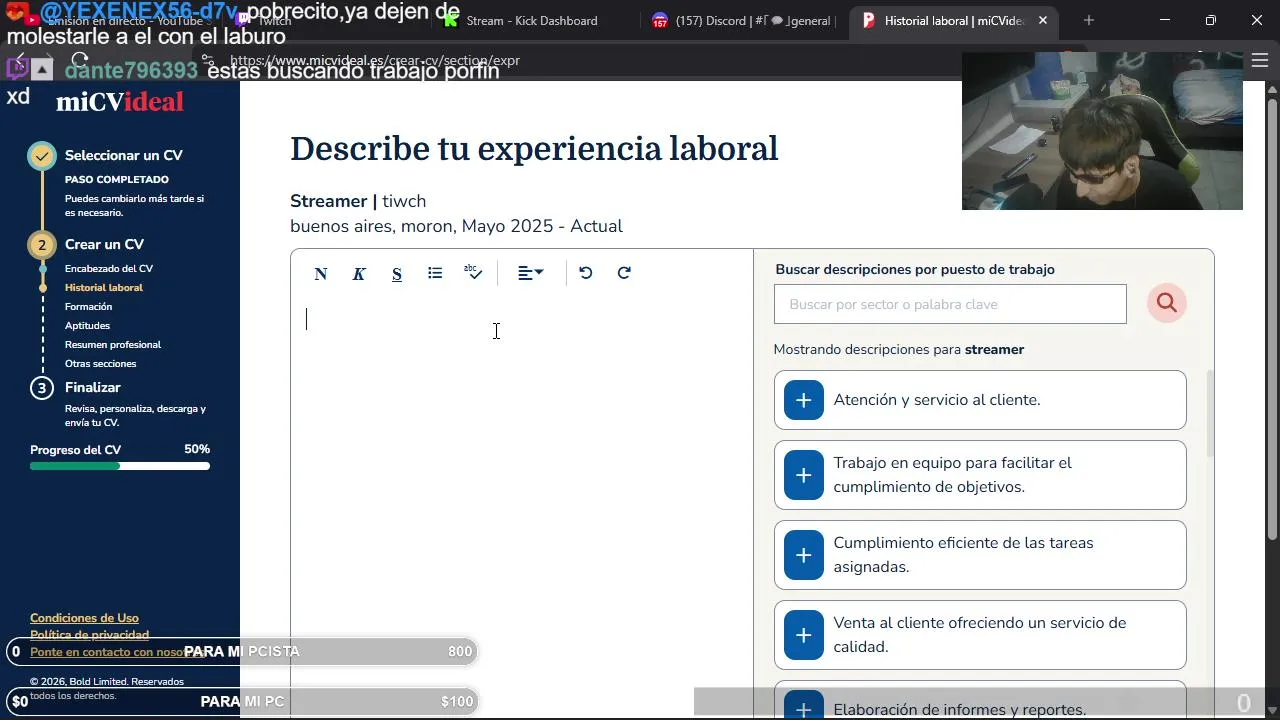Open the browser hamburger menu

(1260, 60)
